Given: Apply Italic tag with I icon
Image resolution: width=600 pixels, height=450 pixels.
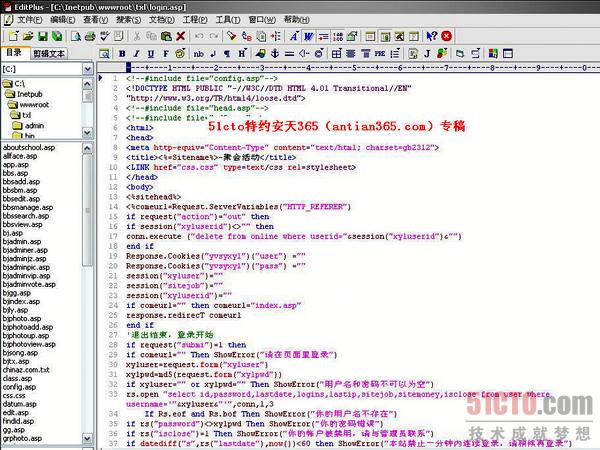Looking at the screenshot, I should click(136, 54).
